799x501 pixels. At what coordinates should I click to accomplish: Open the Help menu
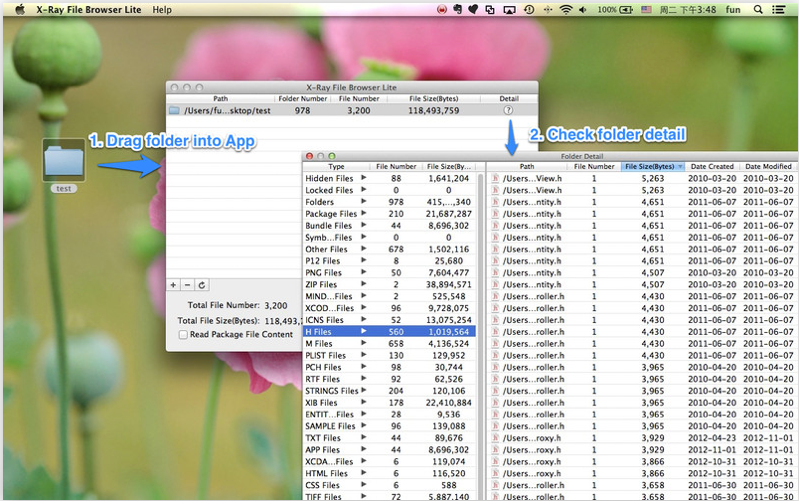(x=162, y=9)
